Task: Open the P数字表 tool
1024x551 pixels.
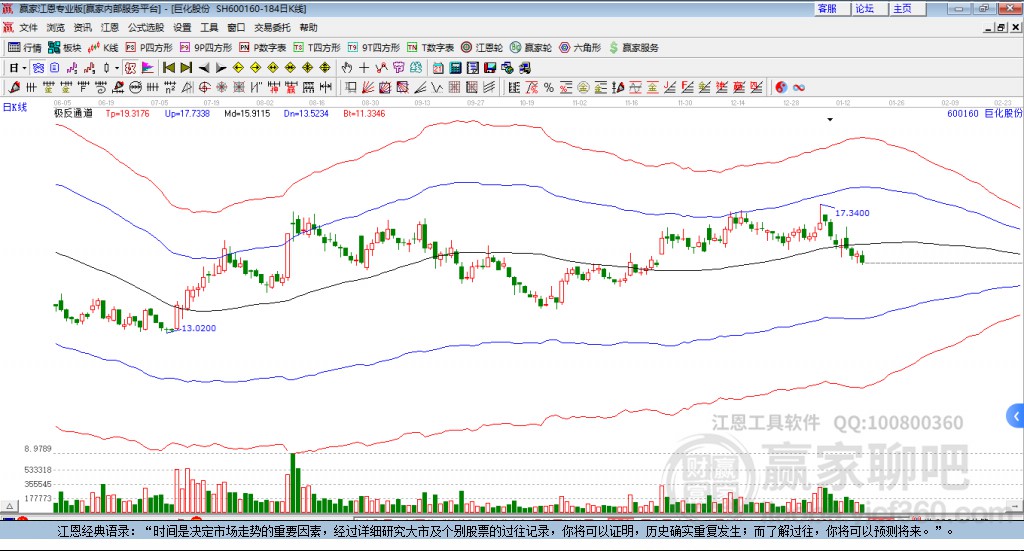Action: pos(263,48)
